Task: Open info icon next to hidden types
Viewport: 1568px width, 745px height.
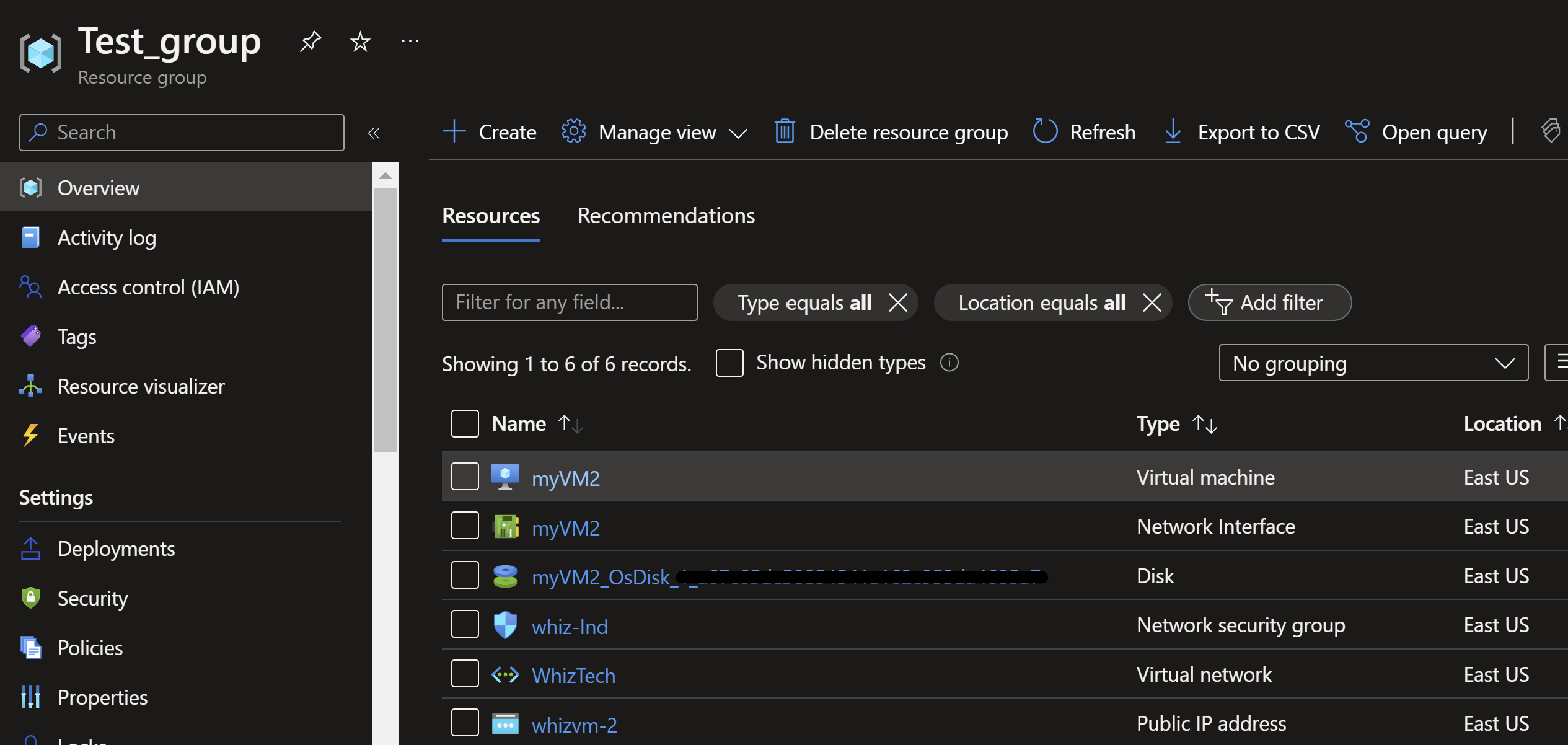Action: click(949, 363)
